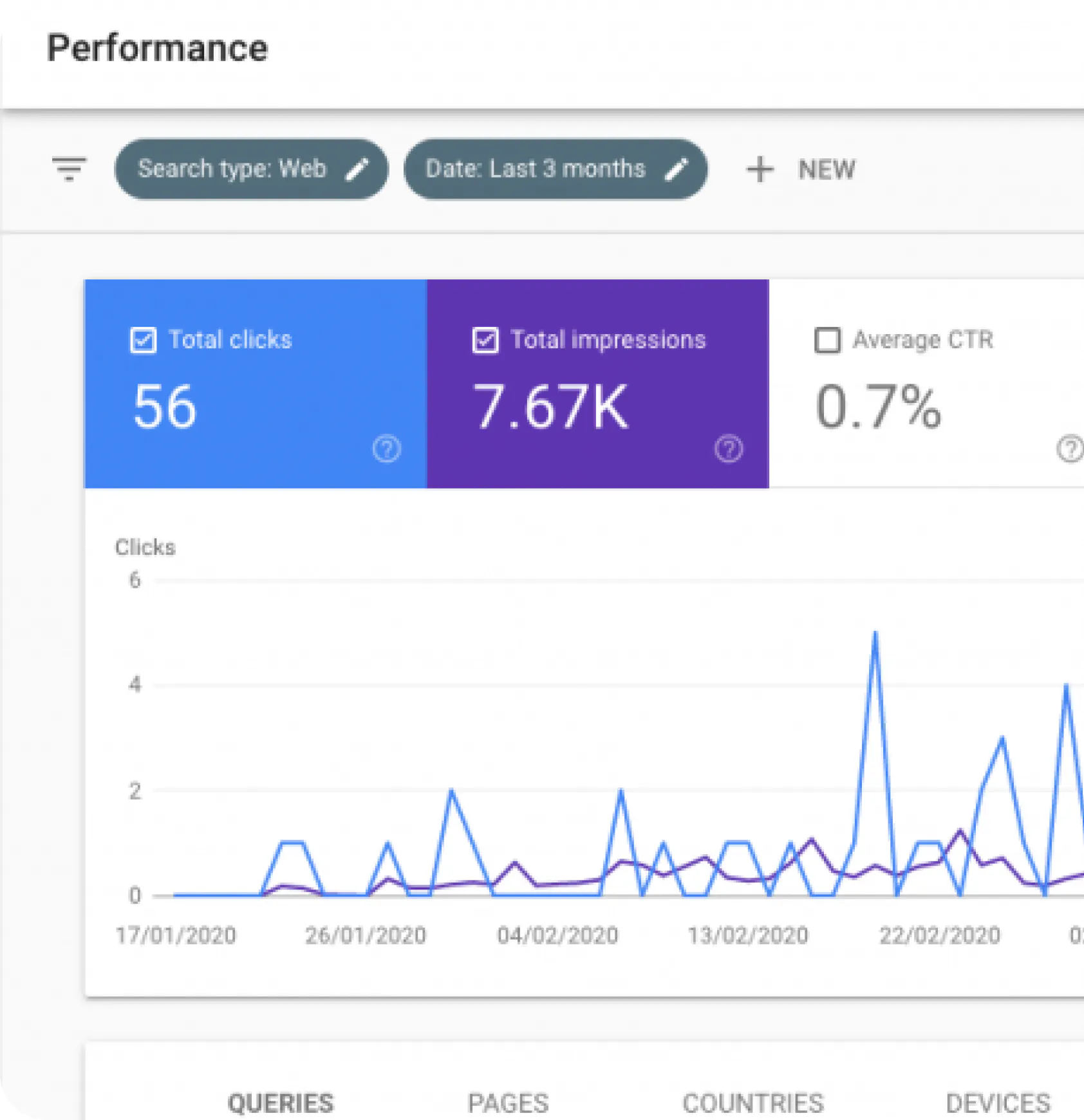Screen dimensions: 1084x1120
Task: Click the 26/01/2020 axis date label
Action: pyautogui.click(x=366, y=935)
